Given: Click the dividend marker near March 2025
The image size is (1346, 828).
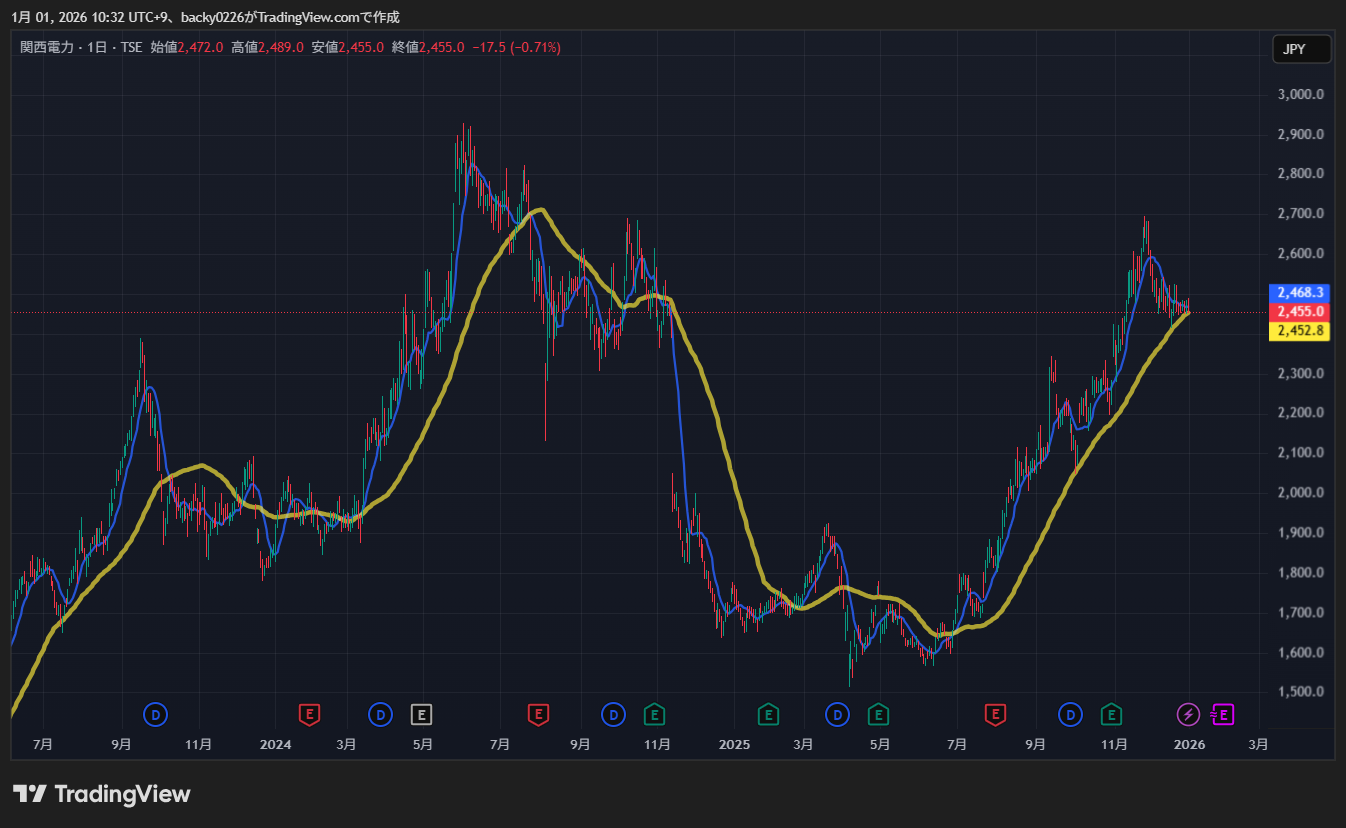Looking at the screenshot, I should click(836, 714).
